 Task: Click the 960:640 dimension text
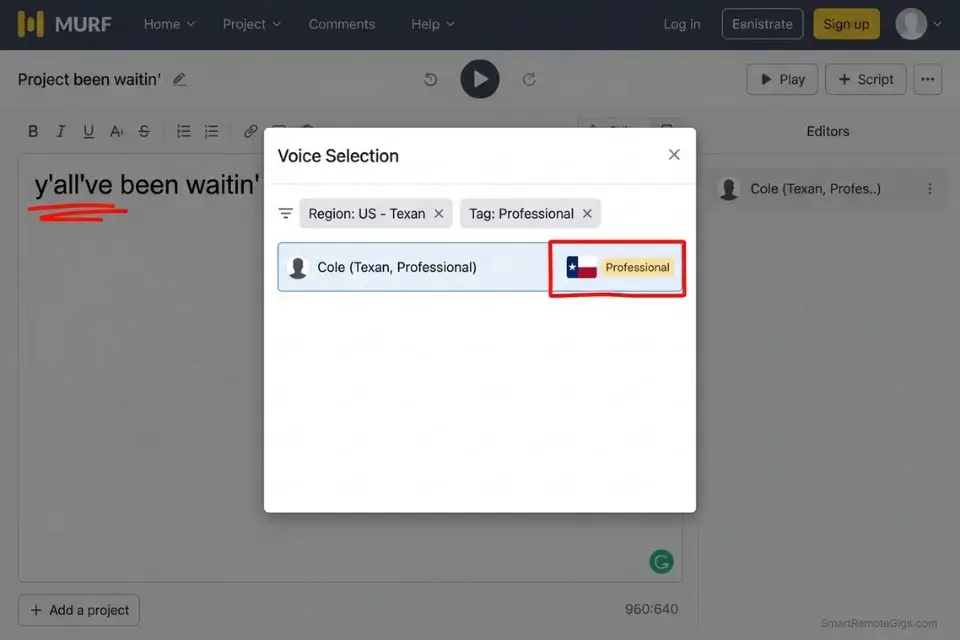(651, 609)
